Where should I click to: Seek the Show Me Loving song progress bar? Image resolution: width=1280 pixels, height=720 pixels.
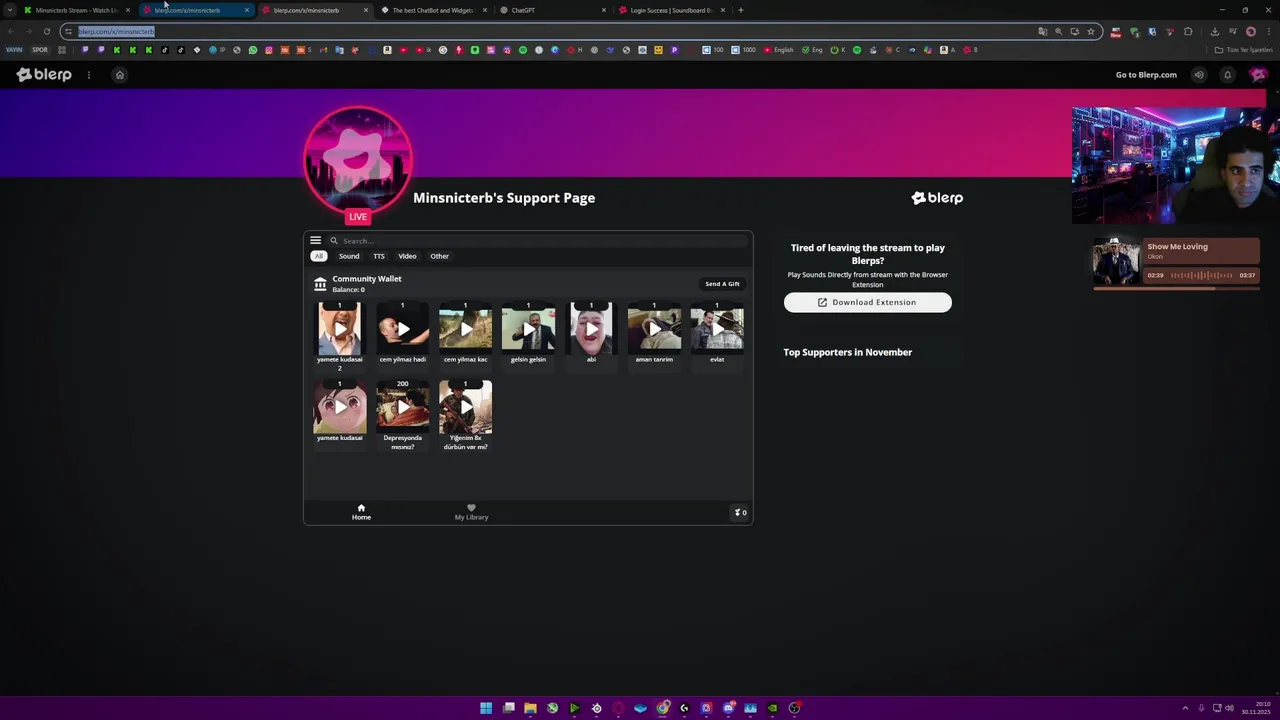click(1176, 289)
